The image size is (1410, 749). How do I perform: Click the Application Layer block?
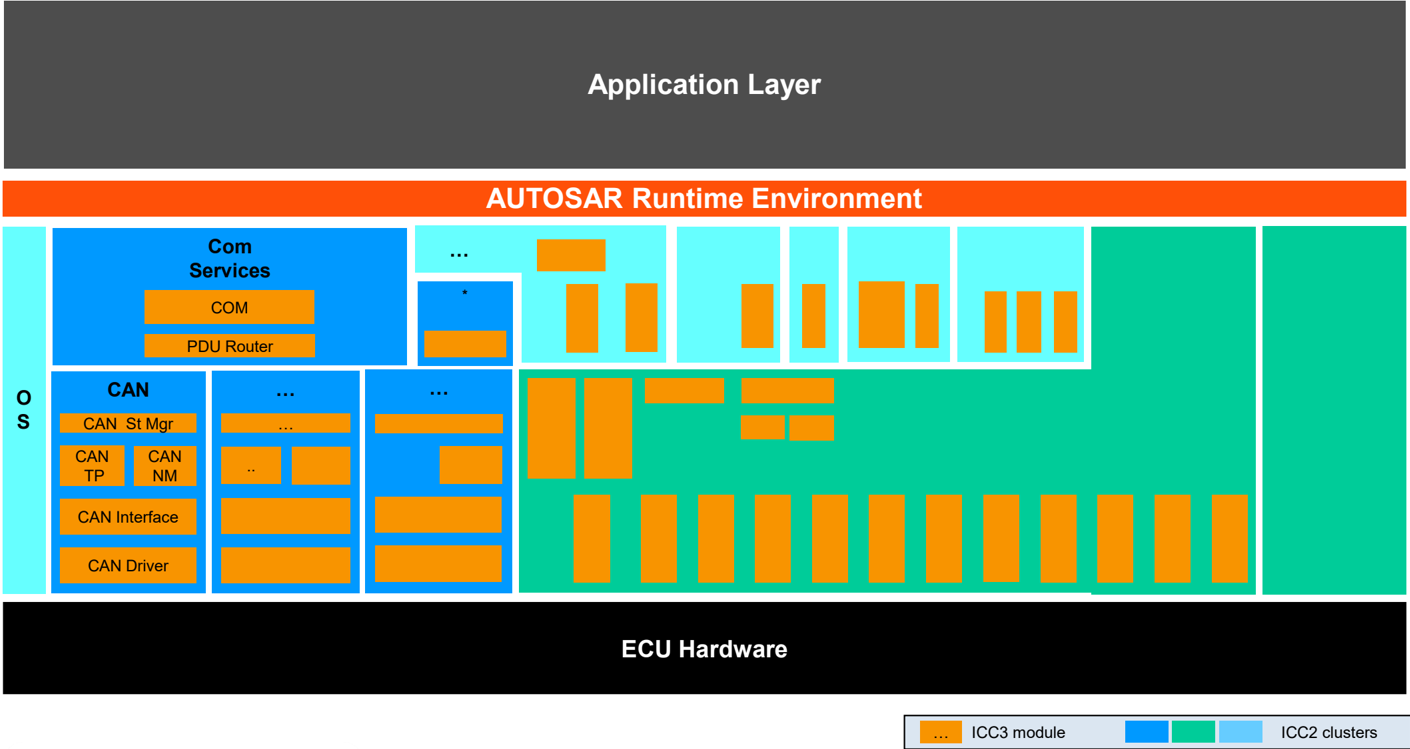point(704,84)
